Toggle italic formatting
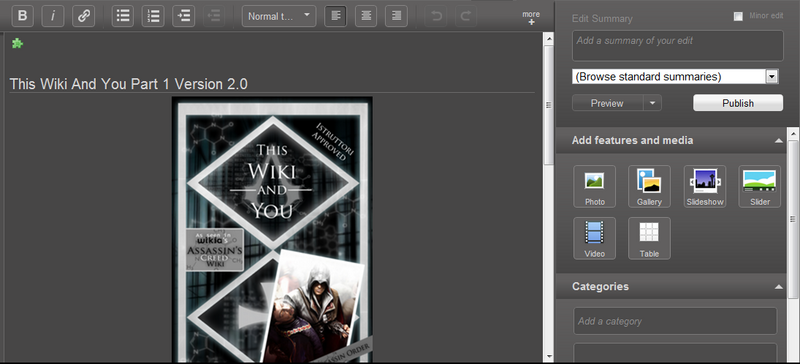 [x=53, y=16]
